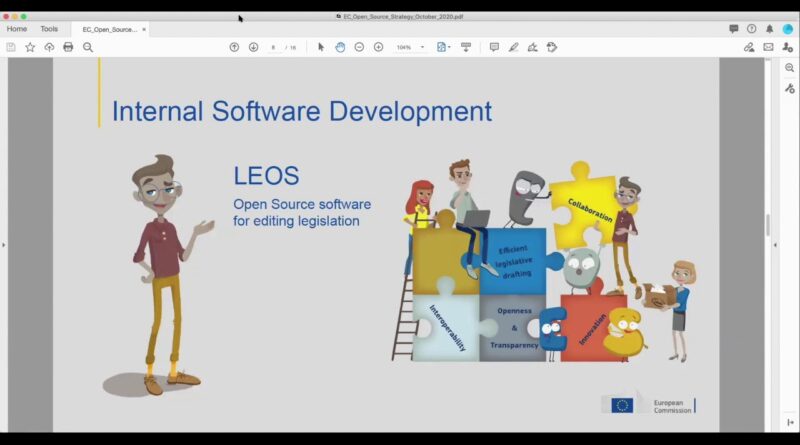800x445 pixels.
Task: Go to next page arrow
Action: pos(253,47)
